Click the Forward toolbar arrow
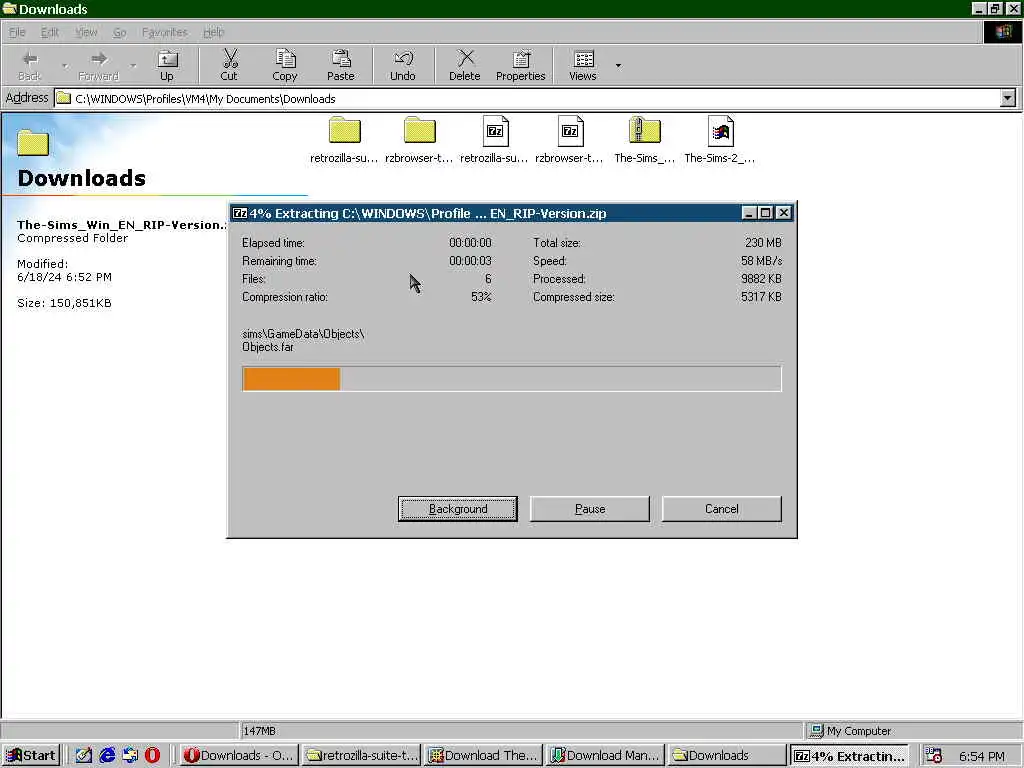The image size is (1024, 768). [x=99, y=65]
